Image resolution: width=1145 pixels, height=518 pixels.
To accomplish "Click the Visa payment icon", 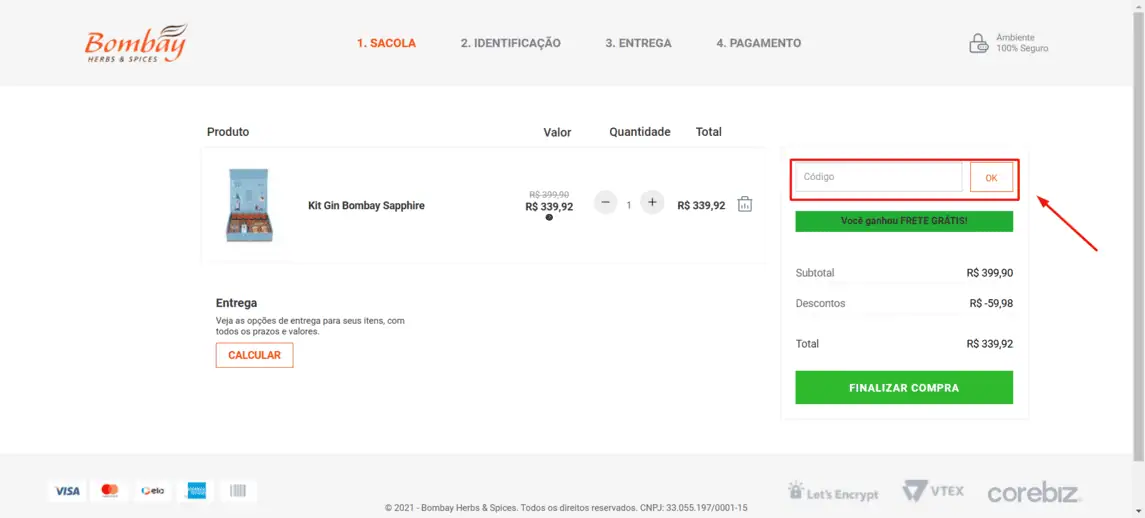I will click(67, 491).
